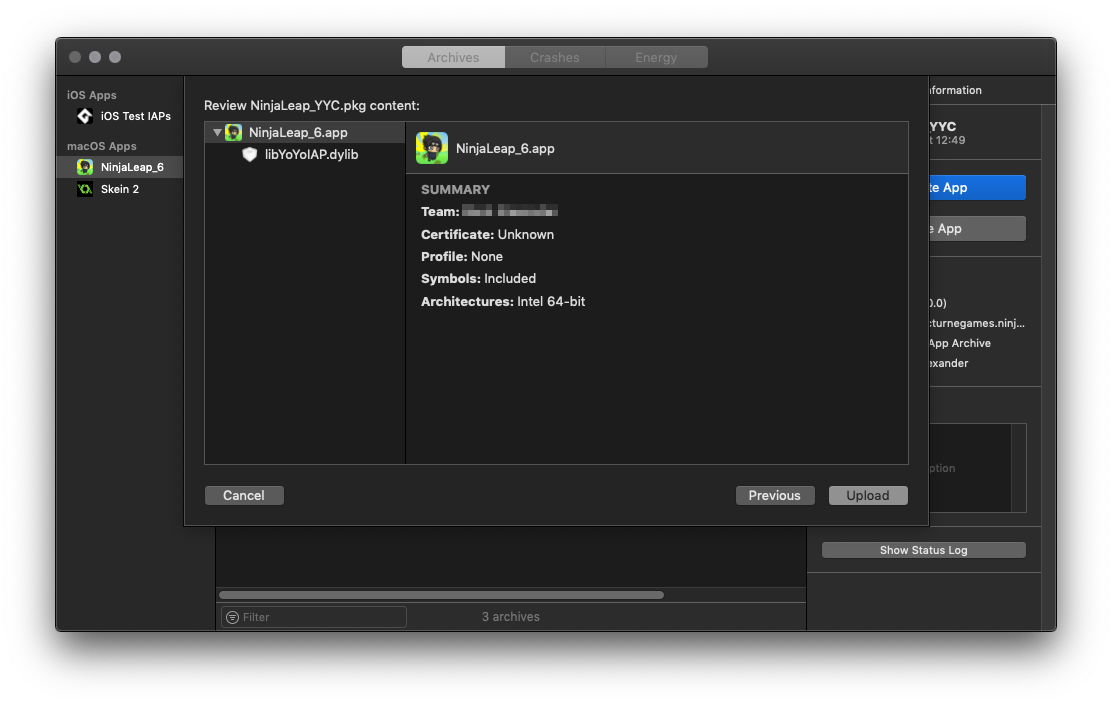
Task: Switch to the Archives tab
Action: tap(453, 57)
